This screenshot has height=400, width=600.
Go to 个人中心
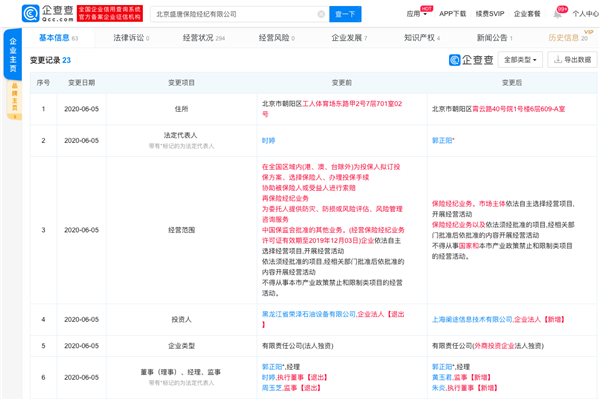pyautogui.click(x=585, y=14)
